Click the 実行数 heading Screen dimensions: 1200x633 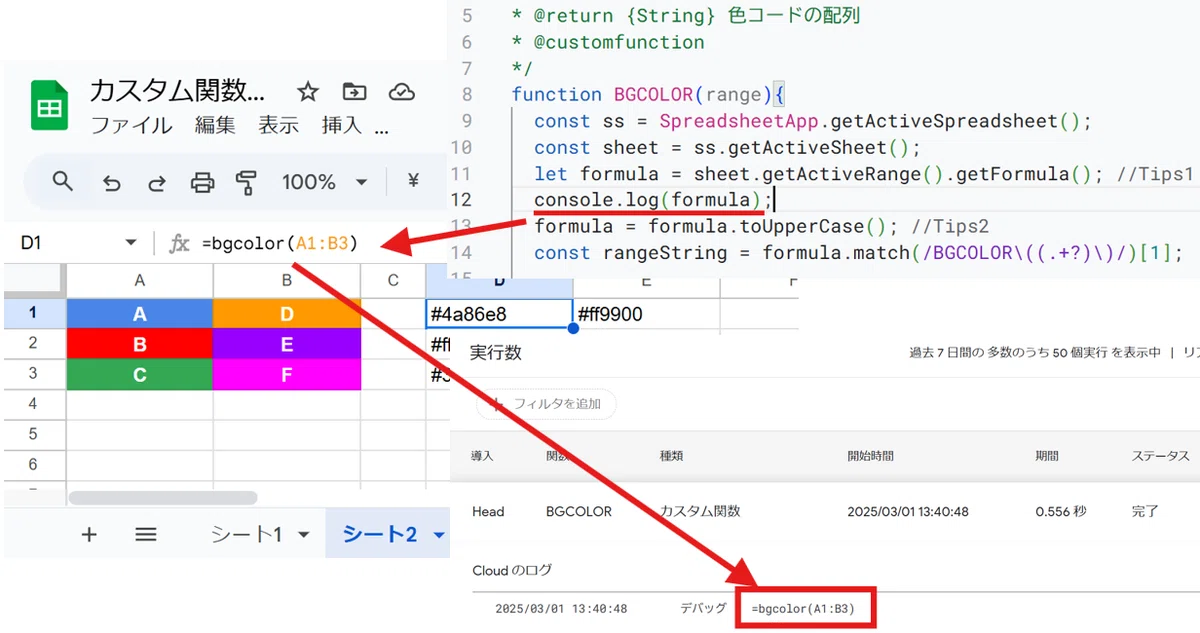[x=496, y=354]
